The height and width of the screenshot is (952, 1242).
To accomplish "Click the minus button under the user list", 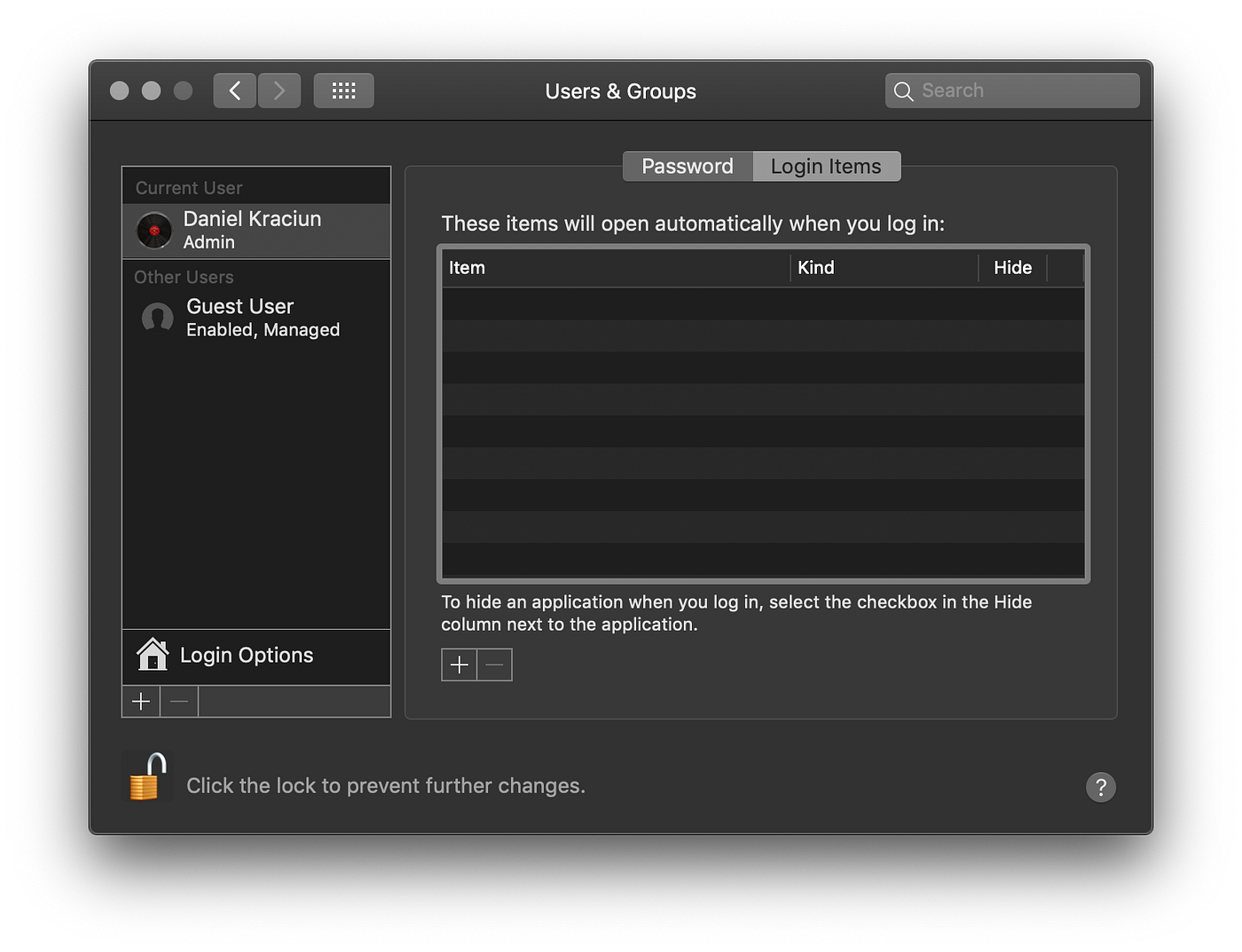I will pyautogui.click(x=177, y=701).
